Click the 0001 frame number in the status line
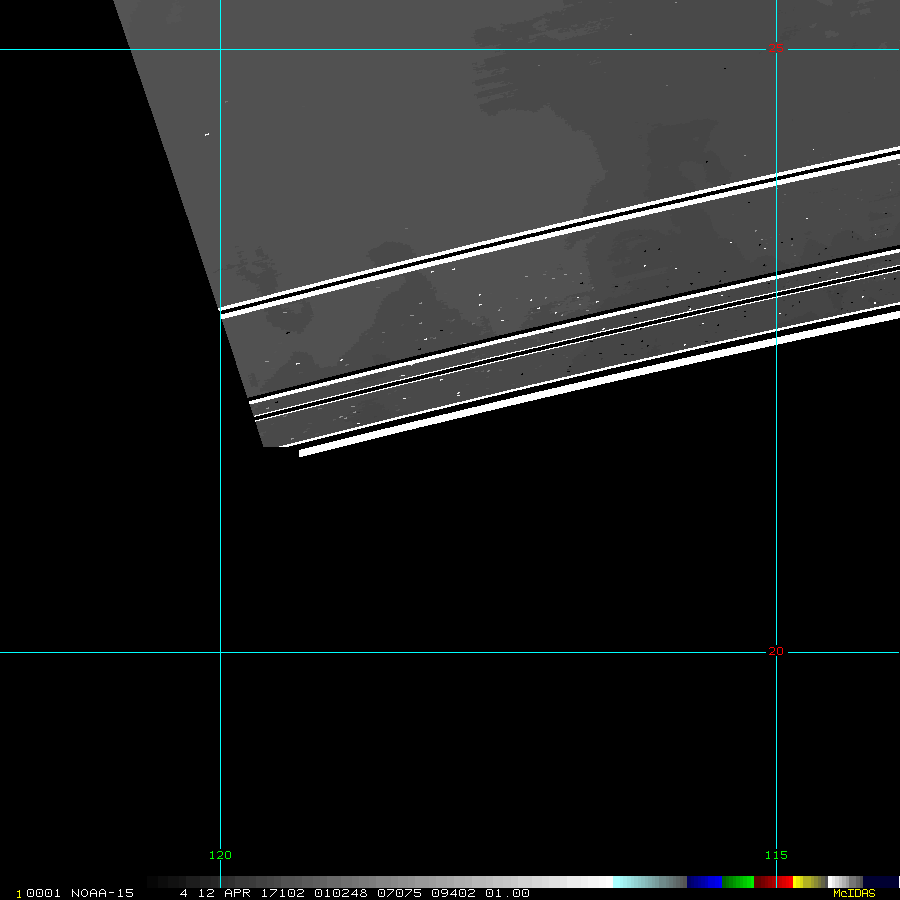 44,893
